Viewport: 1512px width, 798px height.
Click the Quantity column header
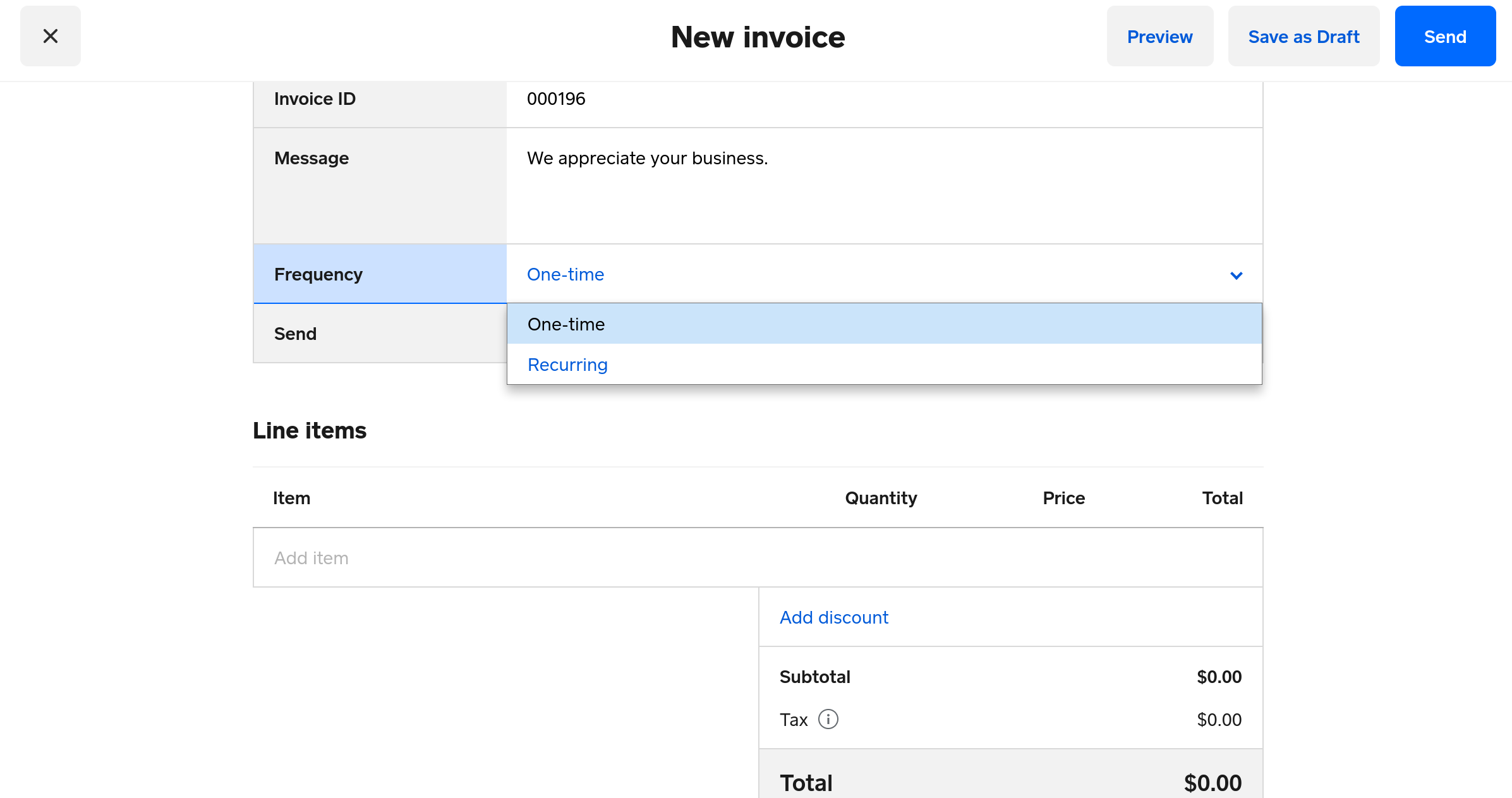[x=881, y=498]
